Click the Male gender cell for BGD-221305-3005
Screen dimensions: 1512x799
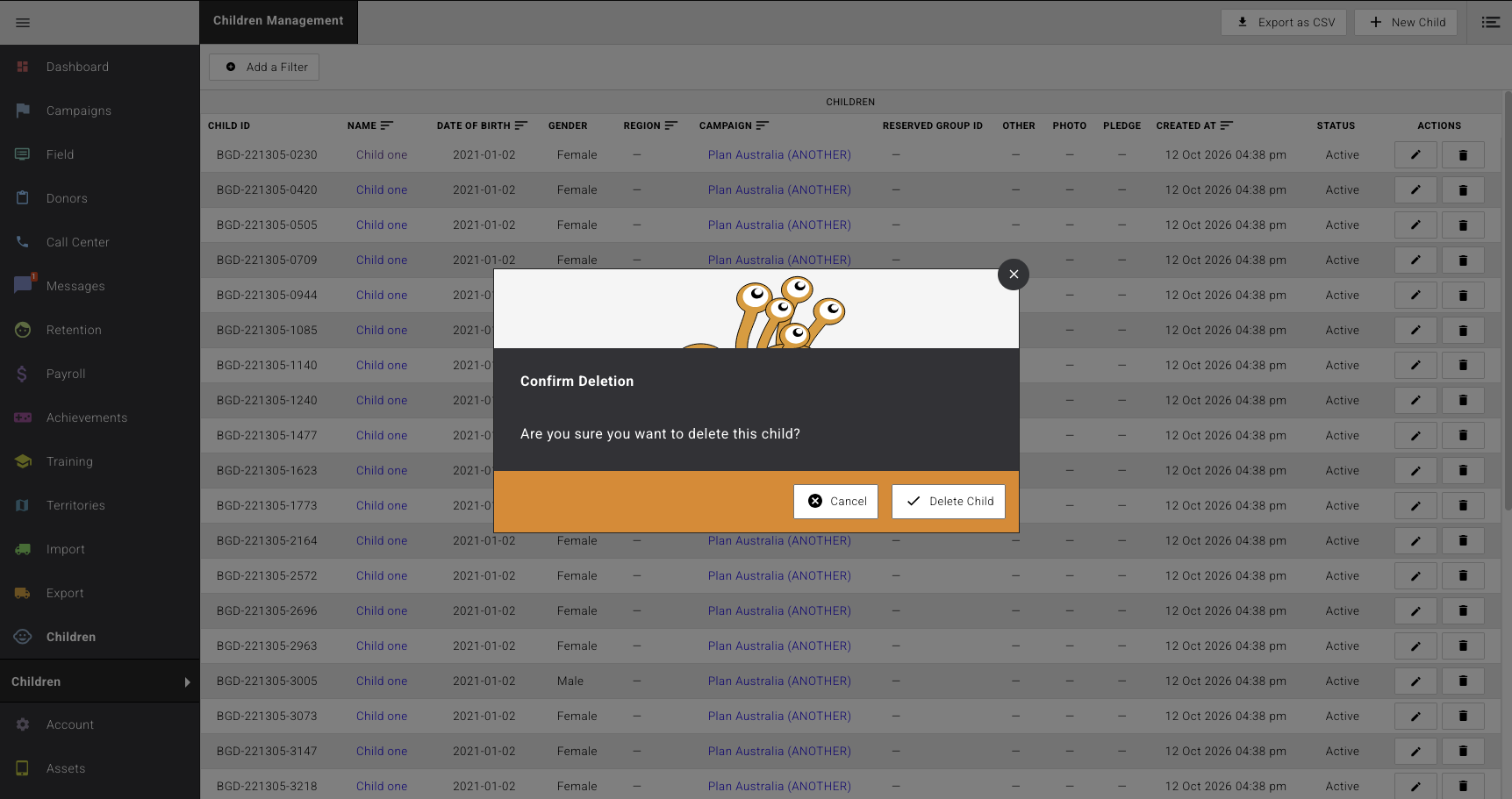[x=570, y=681]
